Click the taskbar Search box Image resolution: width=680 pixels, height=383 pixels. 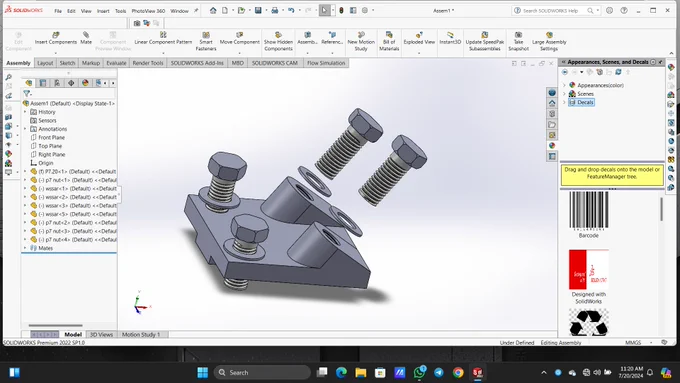click(x=262, y=372)
